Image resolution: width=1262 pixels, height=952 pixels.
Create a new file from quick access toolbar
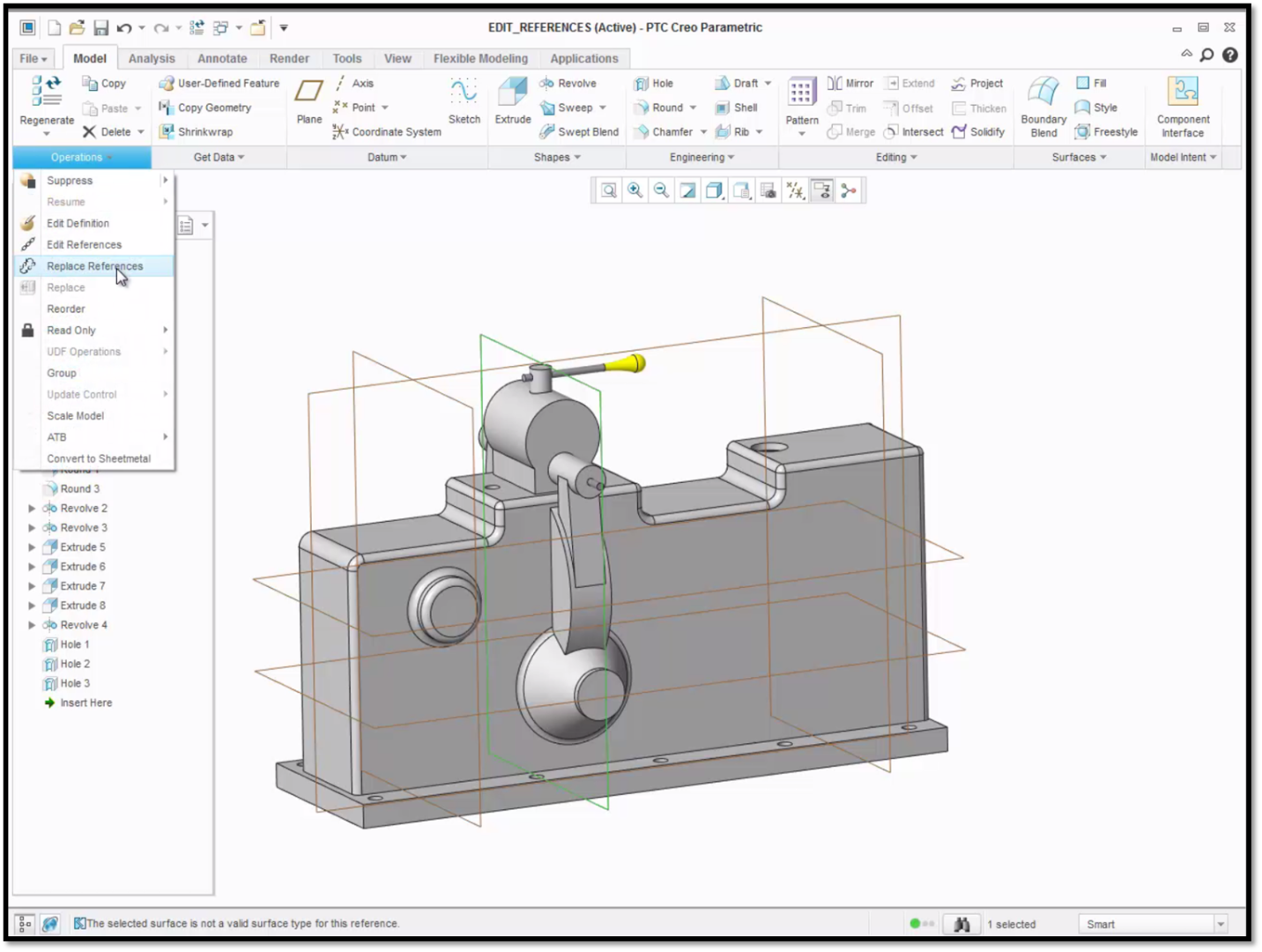click(55, 28)
